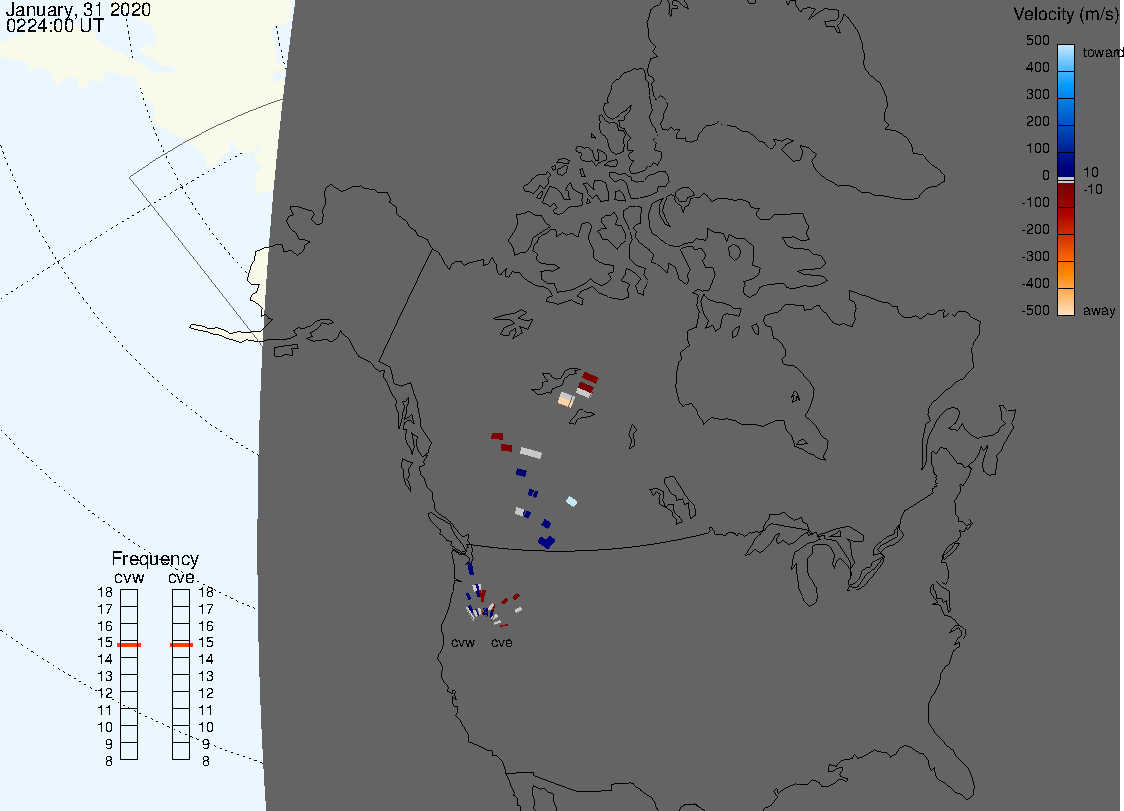Click the '-500' velocity scale label
The height and width of the screenshot is (811, 1124).
click(1035, 310)
